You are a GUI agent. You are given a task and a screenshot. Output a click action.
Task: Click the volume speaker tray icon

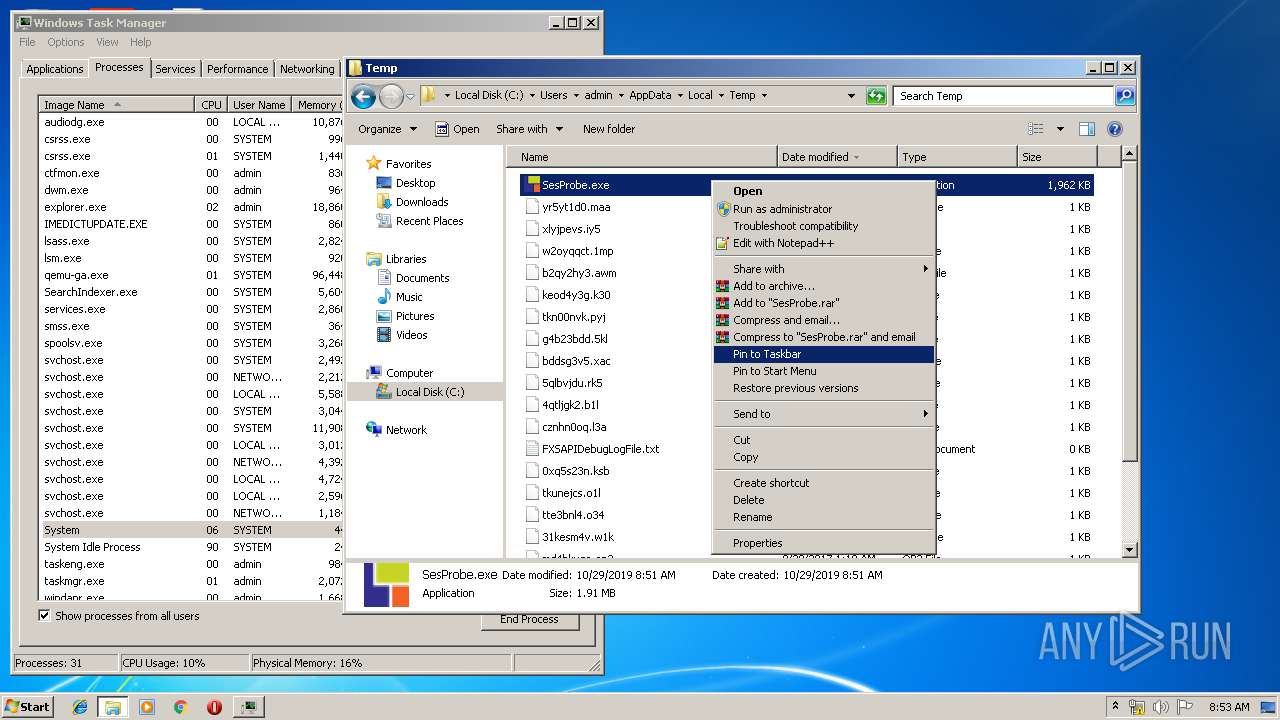point(1160,707)
